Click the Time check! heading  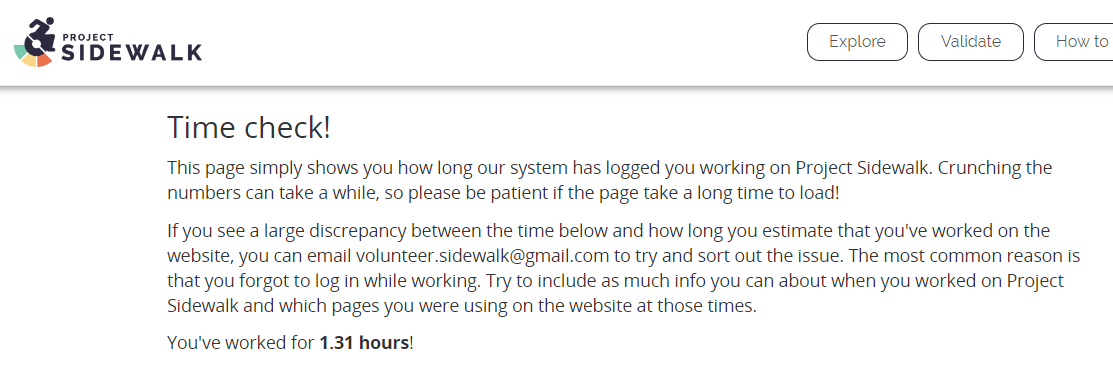pos(249,128)
